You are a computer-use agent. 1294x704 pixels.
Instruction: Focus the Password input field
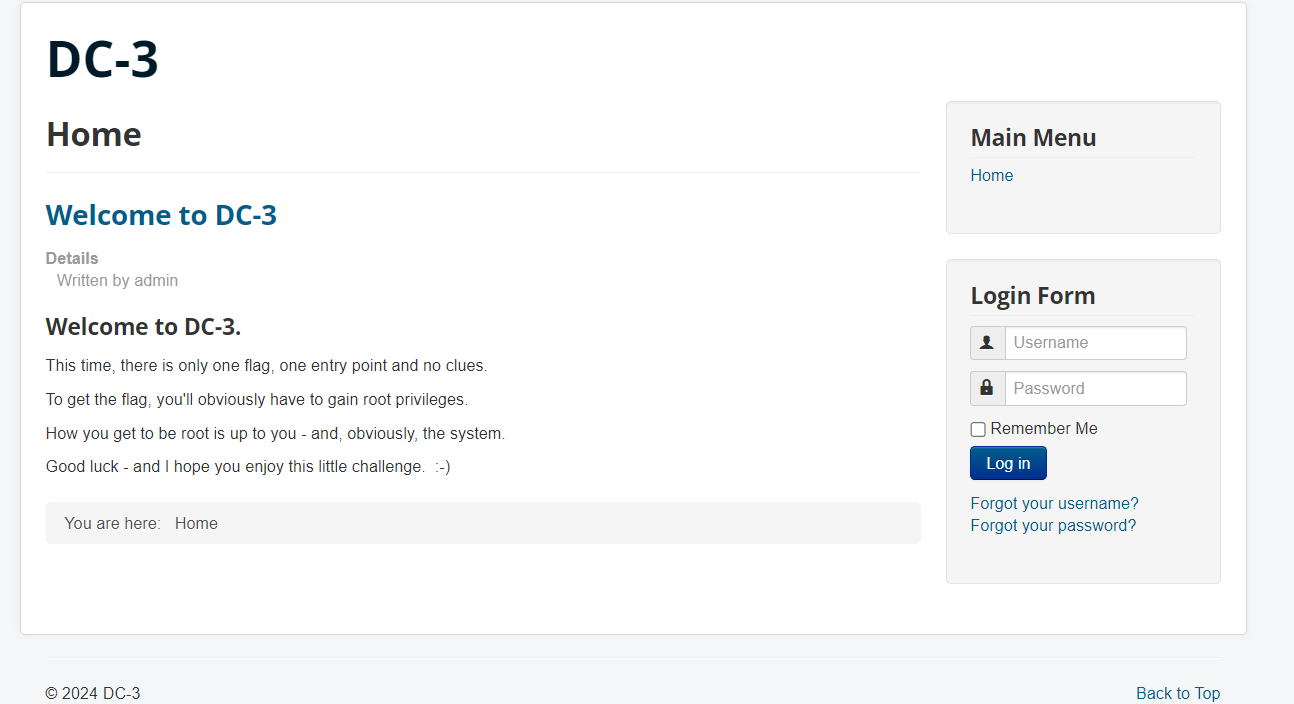[x=1096, y=388]
